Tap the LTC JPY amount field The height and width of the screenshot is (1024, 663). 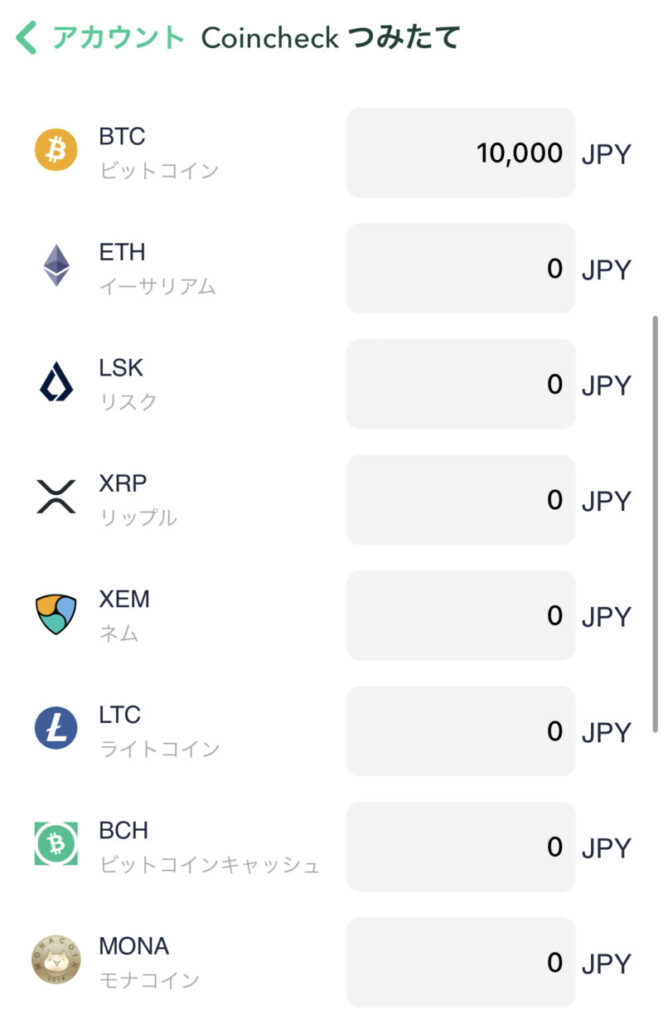(x=461, y=731)
